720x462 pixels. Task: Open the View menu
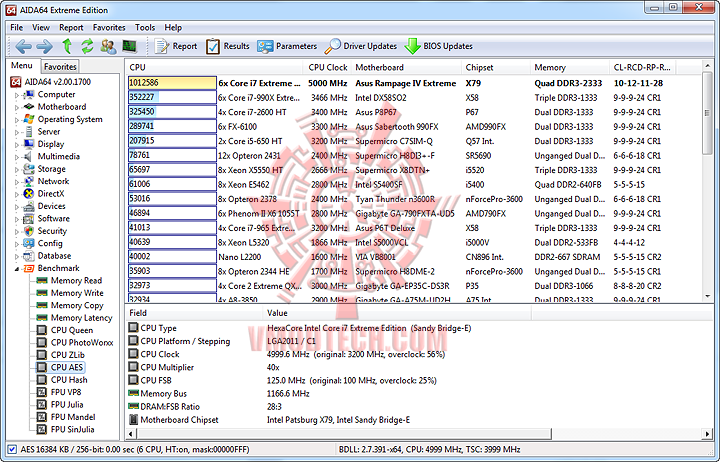(41, 28)
